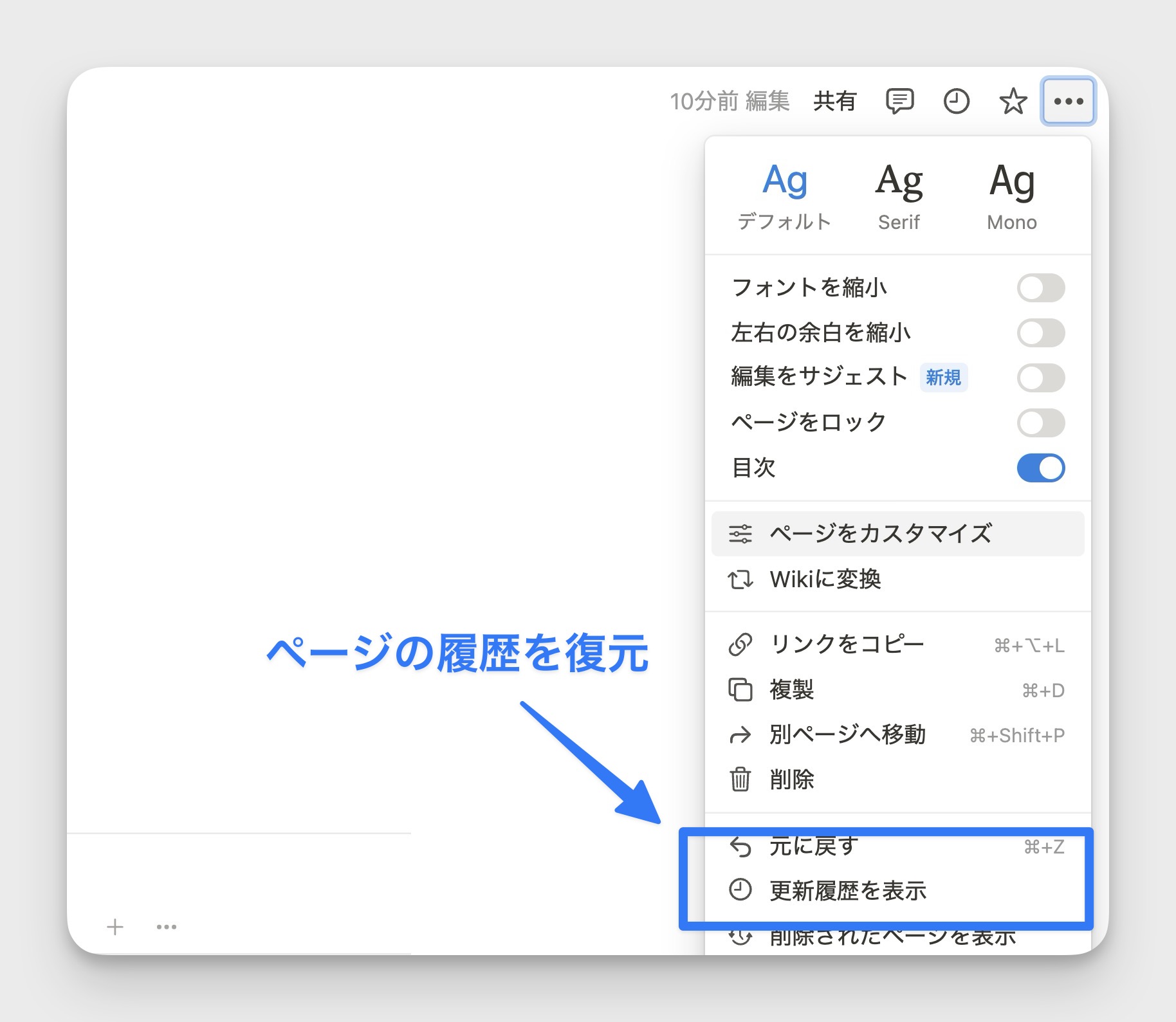Click the ⌘+Z shortcut label
1176x1022 pixels.
pyautogui.click(x=1043, y=847)
